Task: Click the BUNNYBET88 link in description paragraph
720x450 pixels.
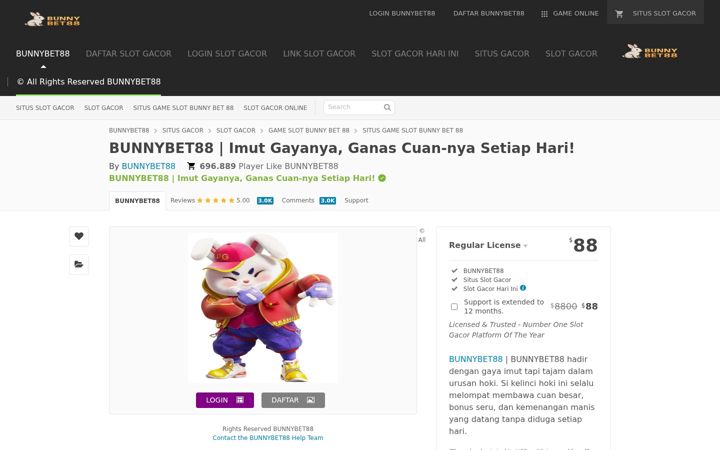Action: click(476, 359)
